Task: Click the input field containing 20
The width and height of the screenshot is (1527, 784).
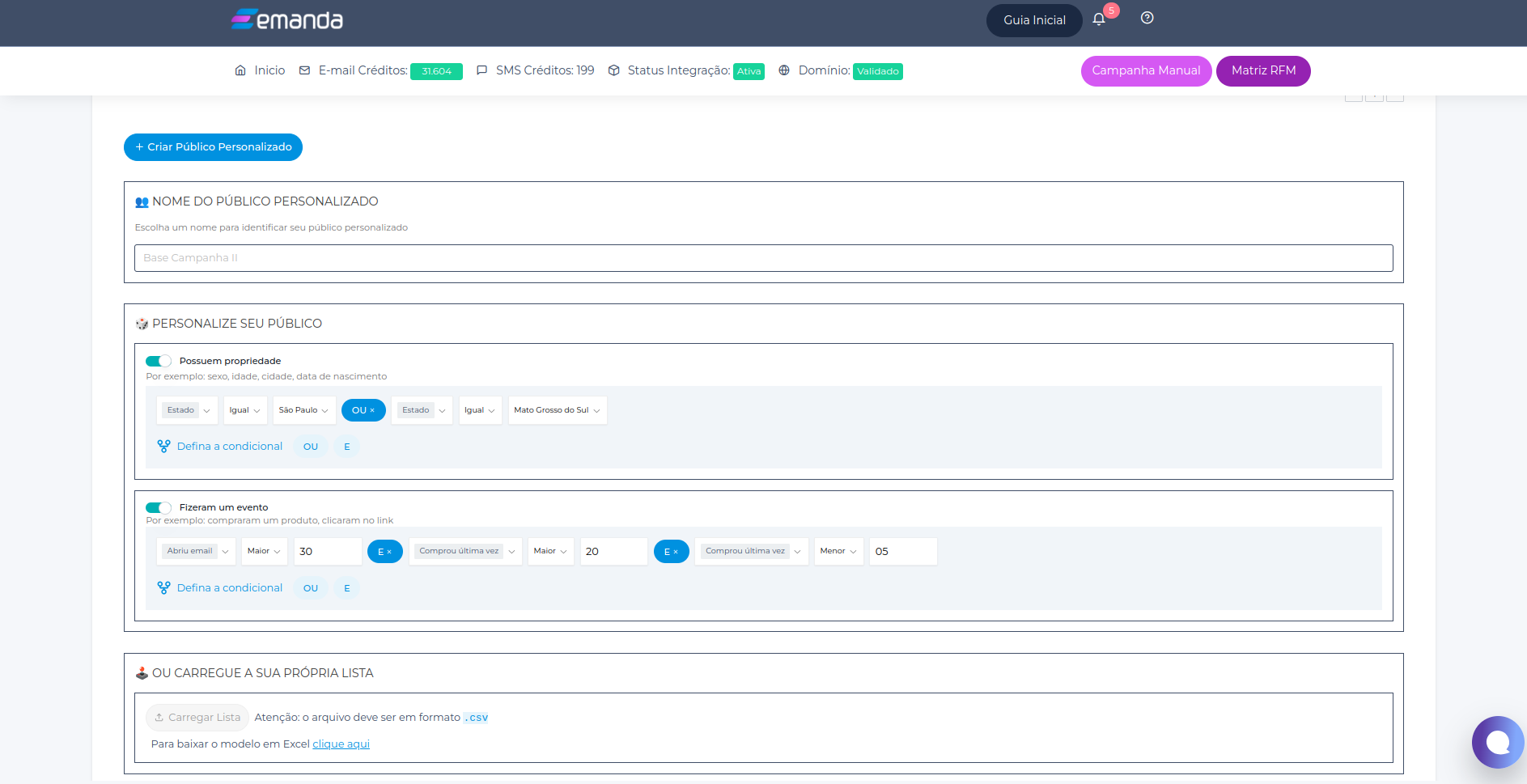Action: pos(614,552)
